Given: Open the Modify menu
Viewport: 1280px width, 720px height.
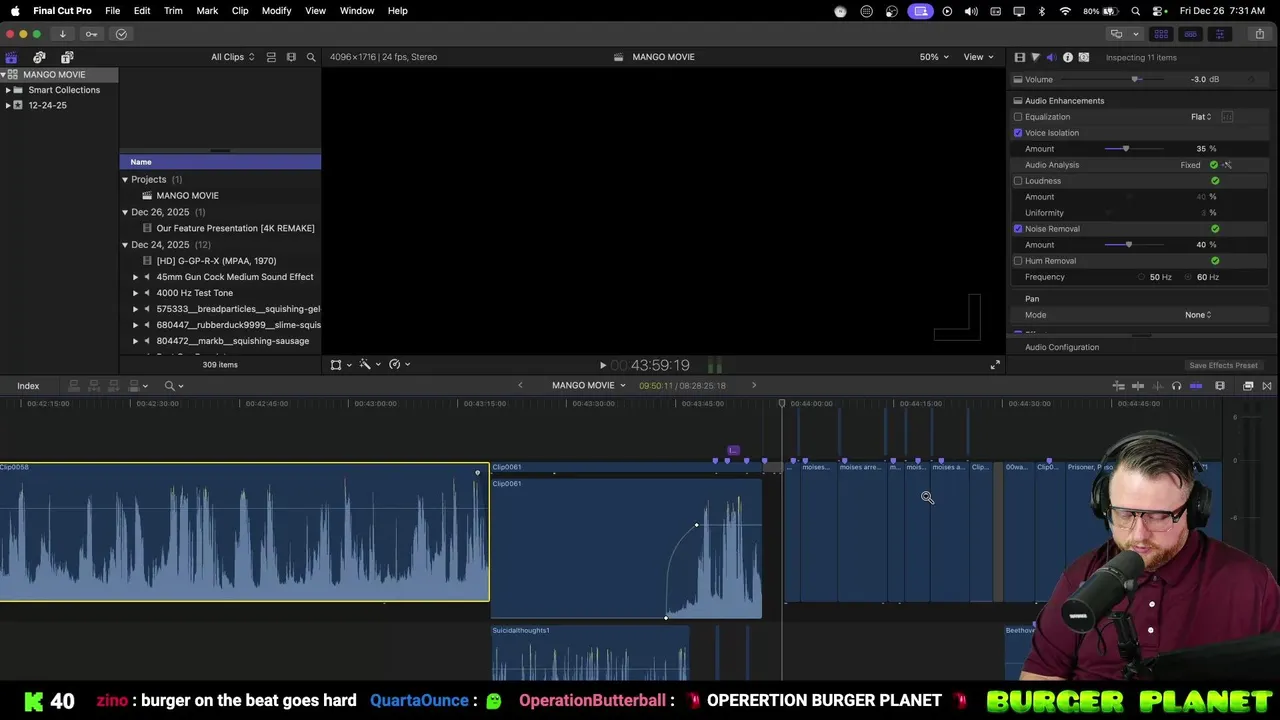Looking at the screenshot, I should click(x=276, y=11).
